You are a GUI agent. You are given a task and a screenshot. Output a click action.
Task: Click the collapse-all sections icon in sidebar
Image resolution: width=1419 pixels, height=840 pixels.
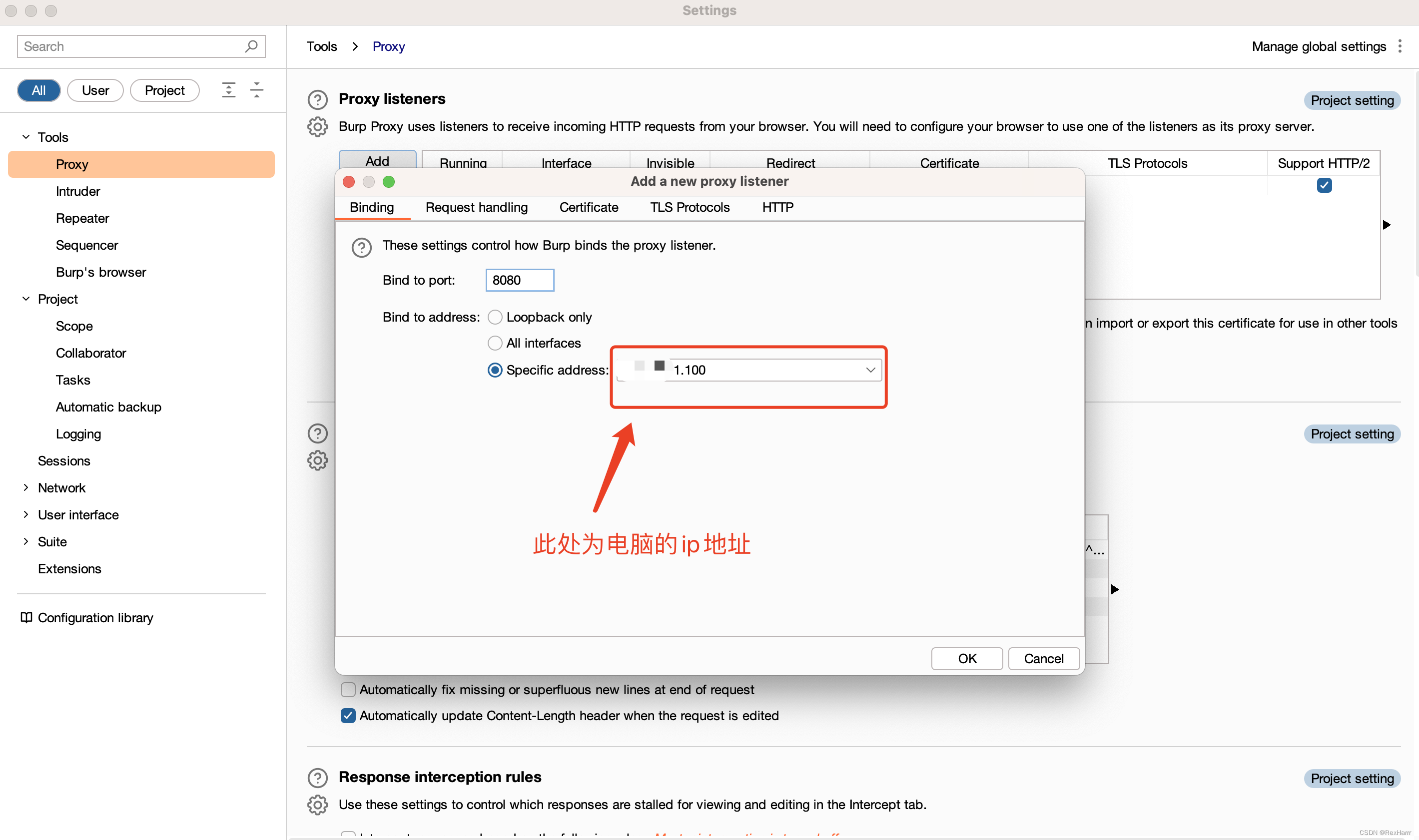click(256, 90)
